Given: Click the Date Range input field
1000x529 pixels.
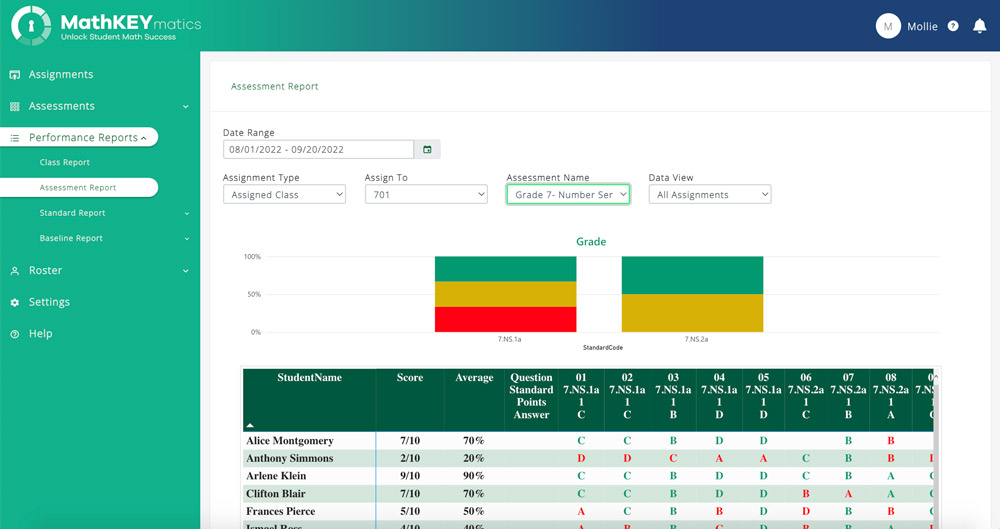Looking at the screenshot, I should (x=318, y=149).
